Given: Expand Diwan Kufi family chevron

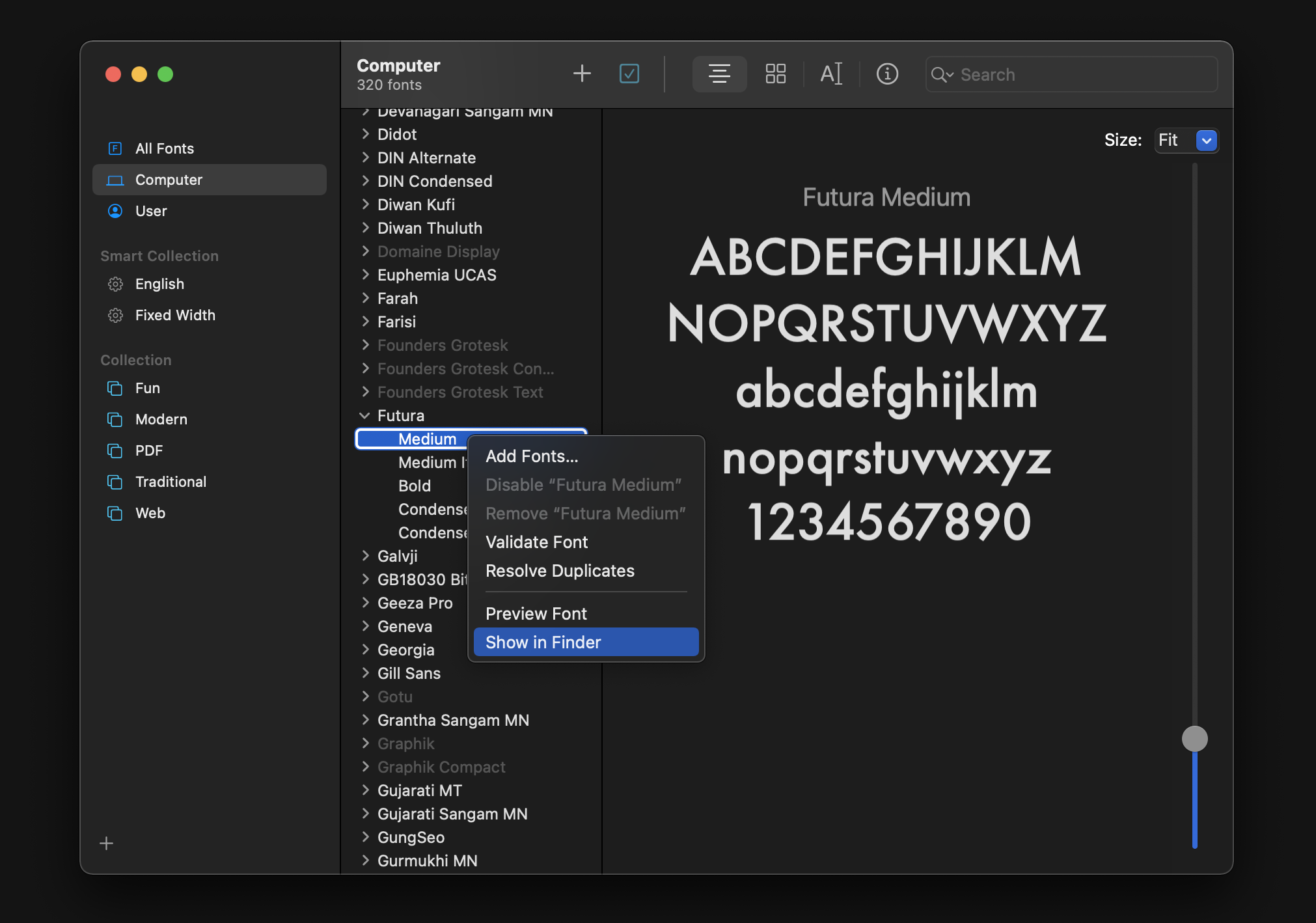Looking at the screenshot, I should 365,204.
